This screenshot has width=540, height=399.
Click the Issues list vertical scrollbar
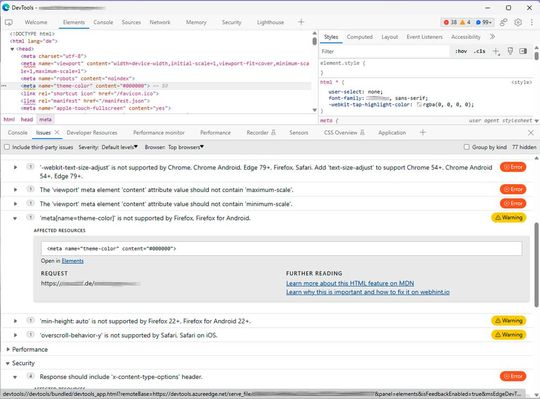pyautogui.click(x=536, y=265)
